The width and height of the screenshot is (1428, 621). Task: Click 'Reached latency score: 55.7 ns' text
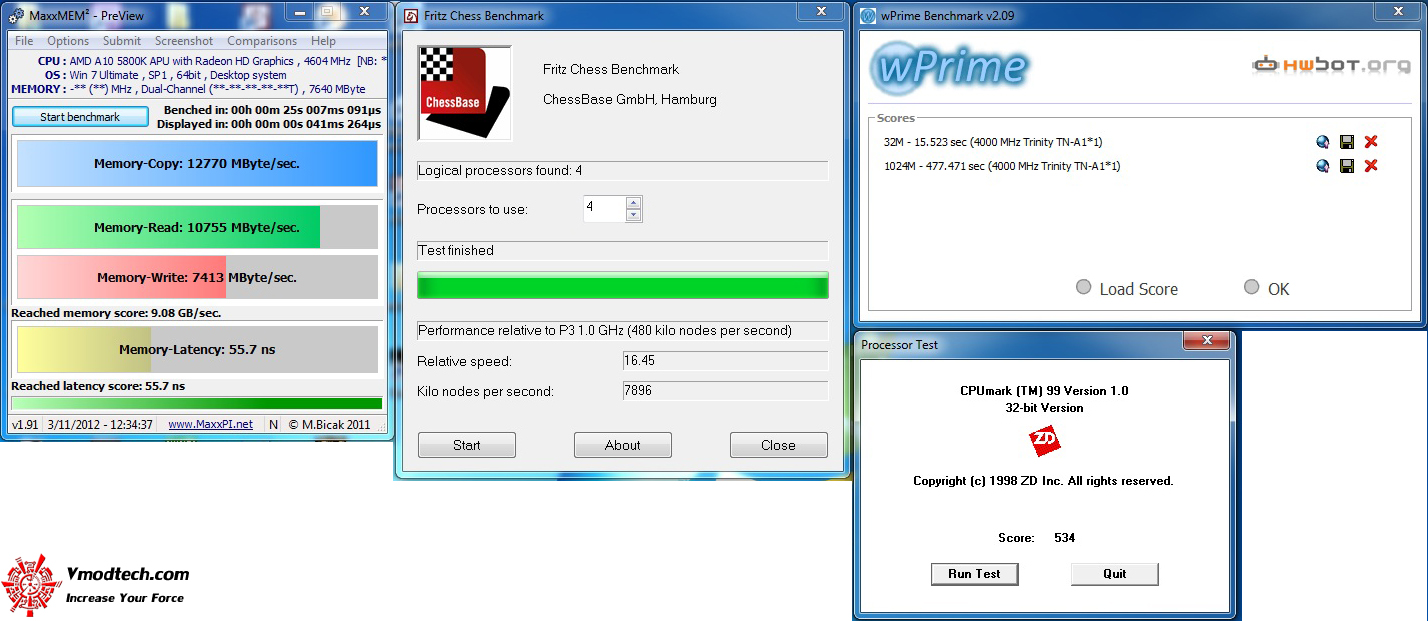coord(98,386)
